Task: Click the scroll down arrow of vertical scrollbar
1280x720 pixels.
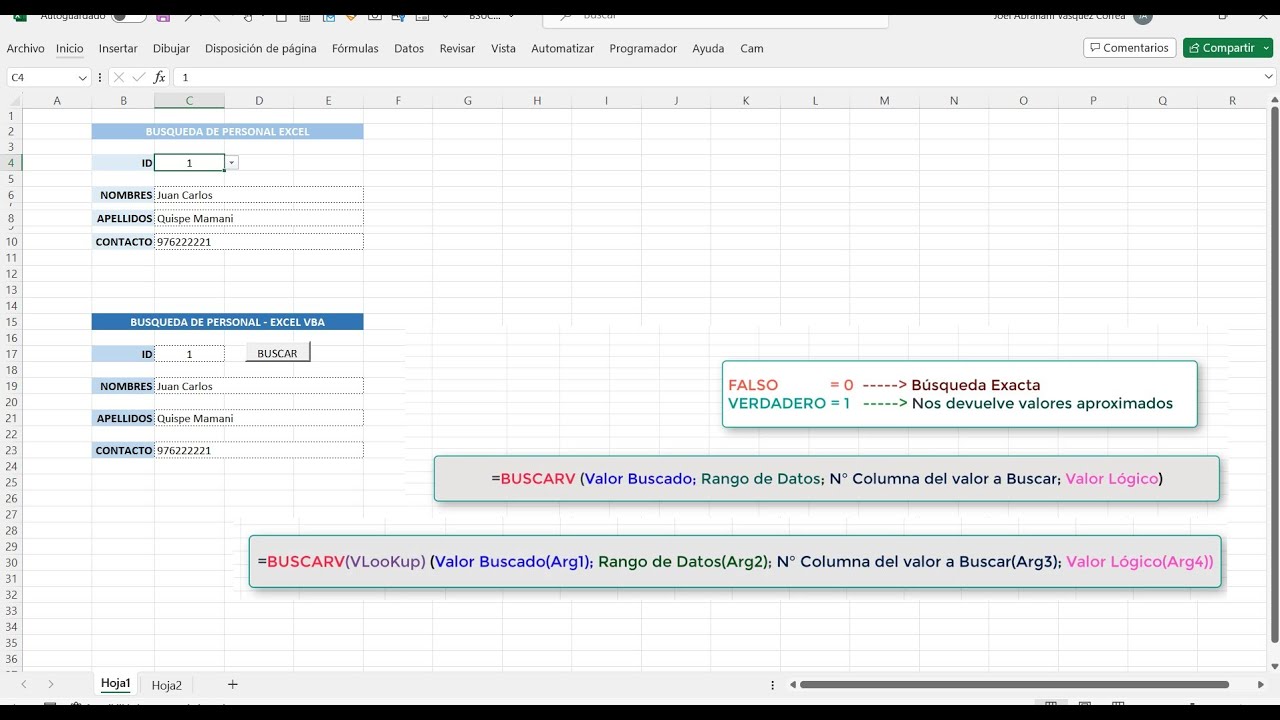Action: 1274,666
